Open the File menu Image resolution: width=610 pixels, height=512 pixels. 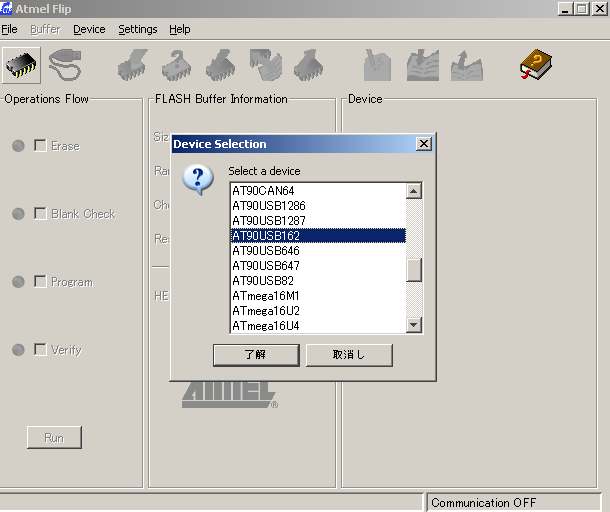pyautogui.click(x=9, y=29)
